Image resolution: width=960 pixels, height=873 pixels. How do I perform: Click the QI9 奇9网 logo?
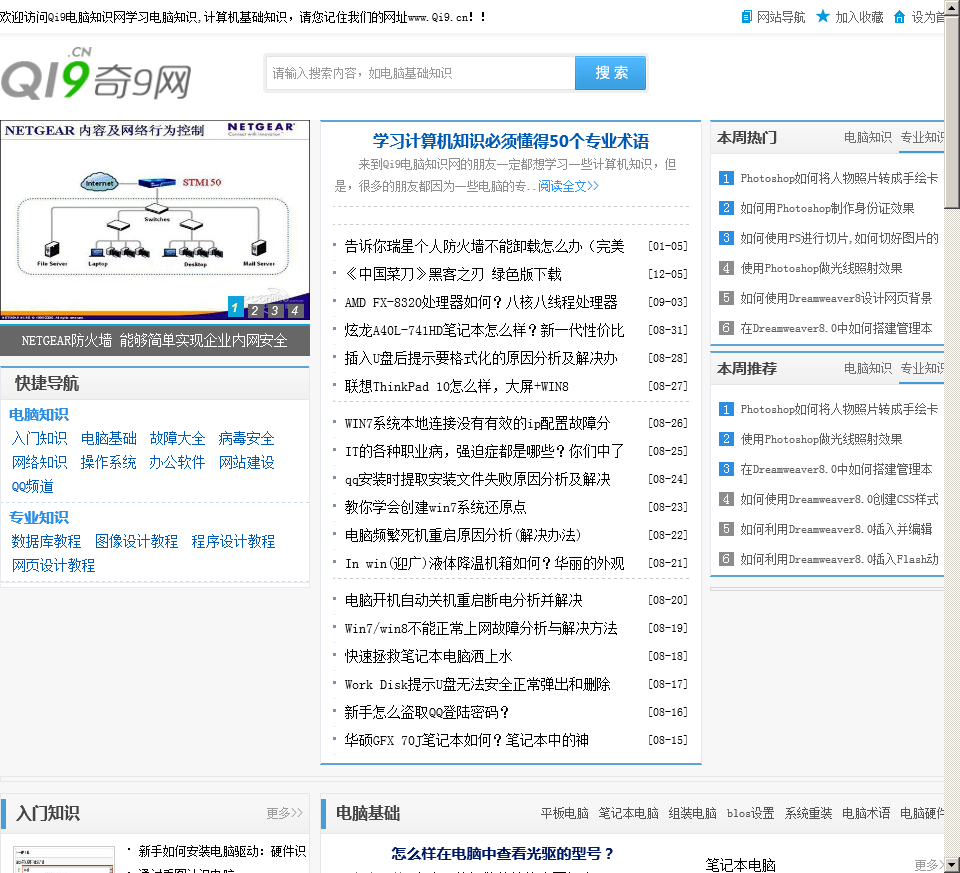point(96,75)
